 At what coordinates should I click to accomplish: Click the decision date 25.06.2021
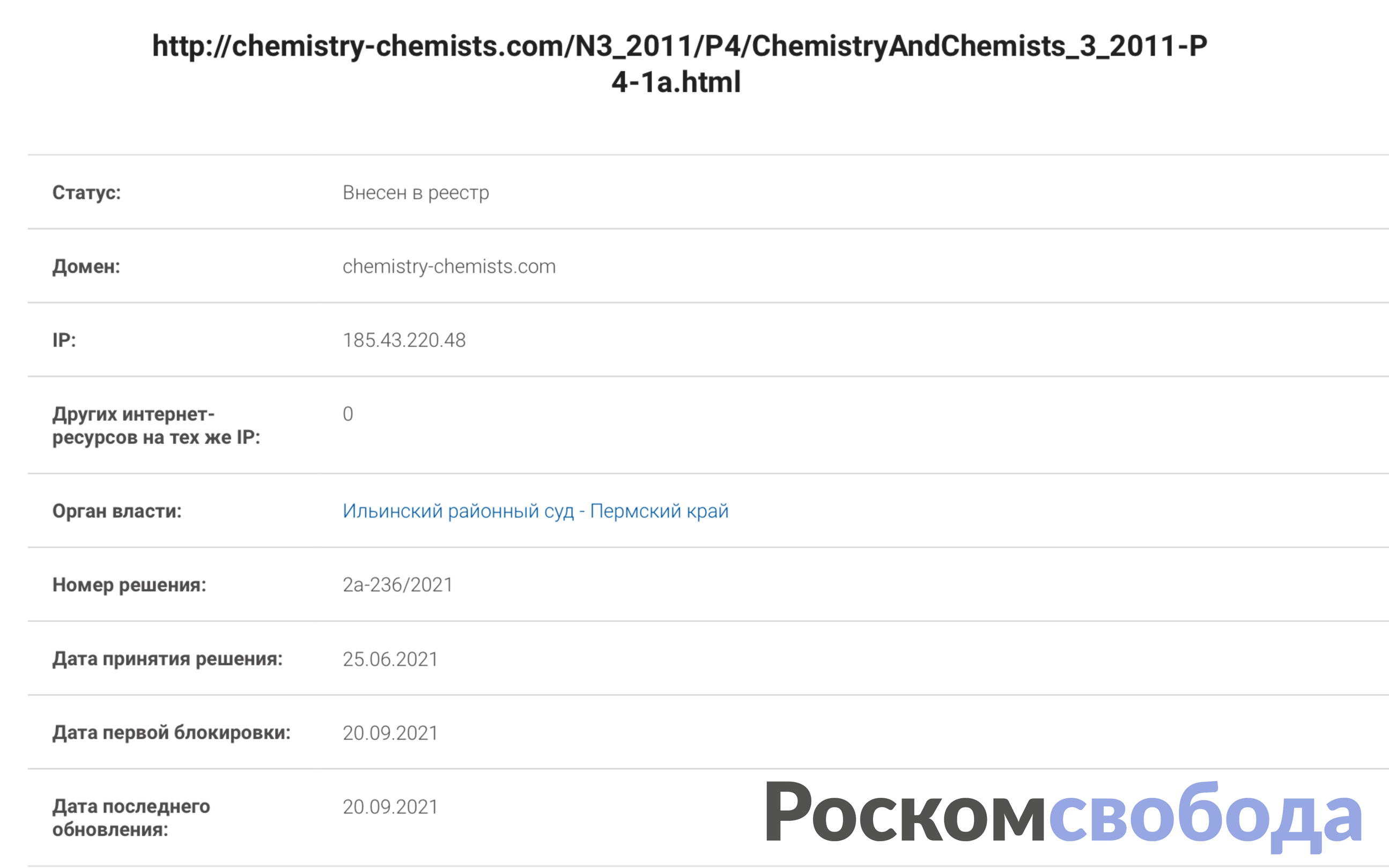[x=390, y=659]
